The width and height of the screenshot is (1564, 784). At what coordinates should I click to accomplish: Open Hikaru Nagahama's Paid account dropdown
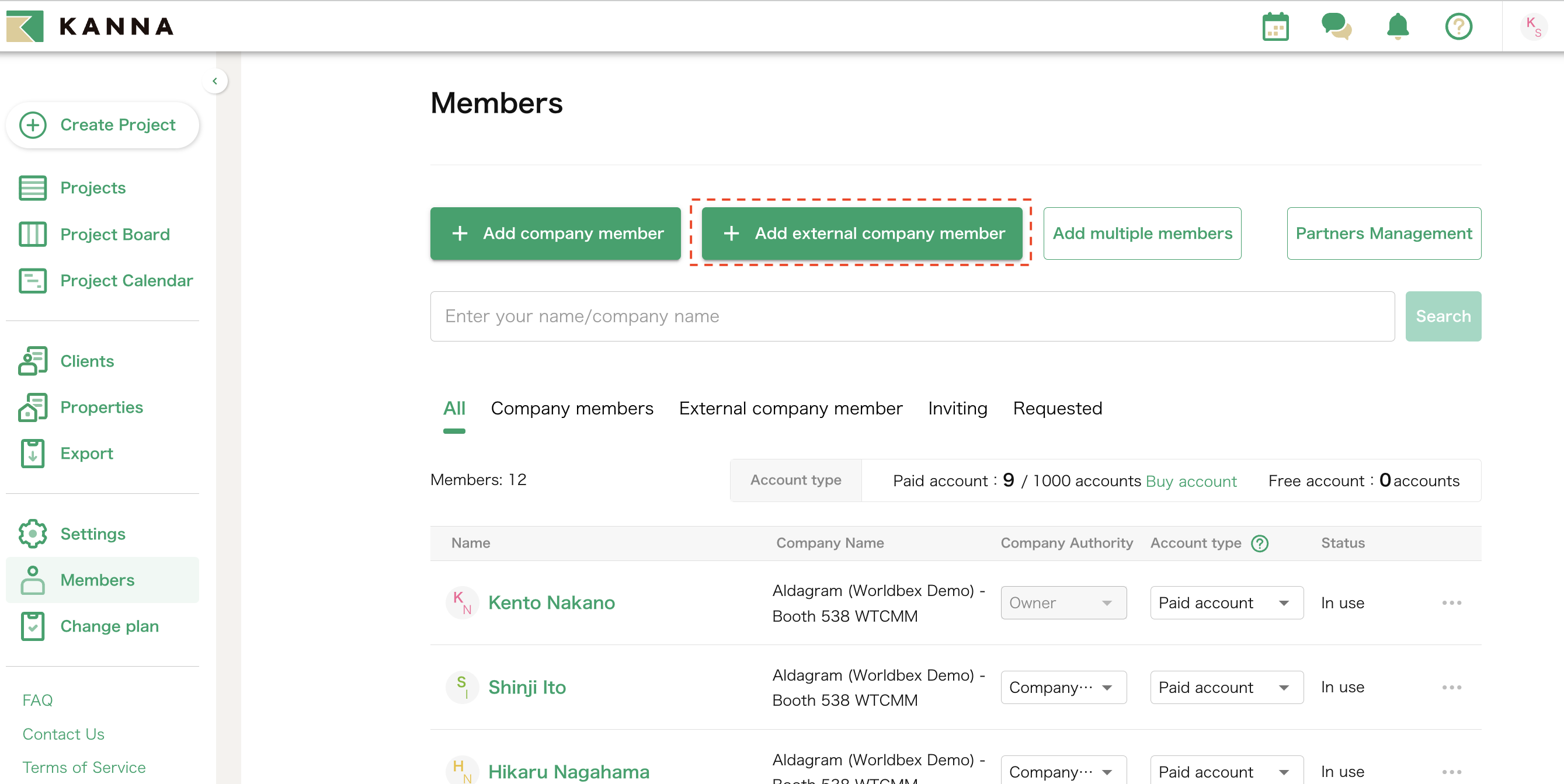tap(1226, 771)
